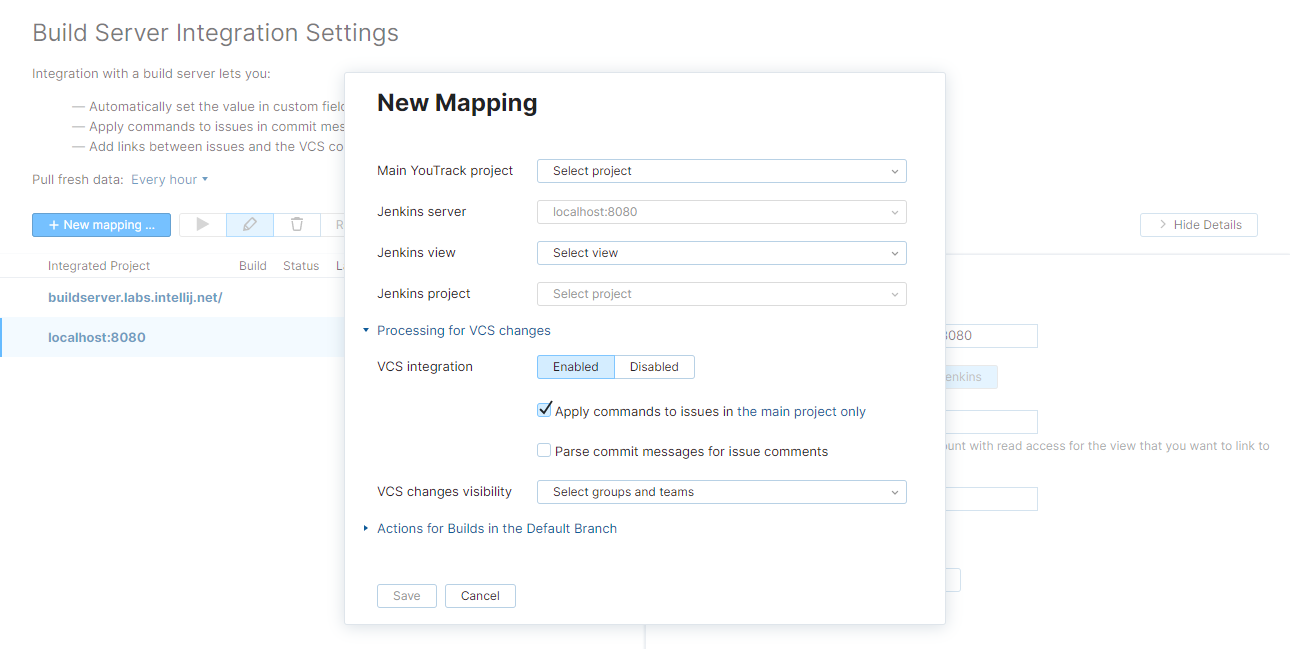Delete the mapping using the trash icon
1290x649 pixels.
[x=297, y=224]
